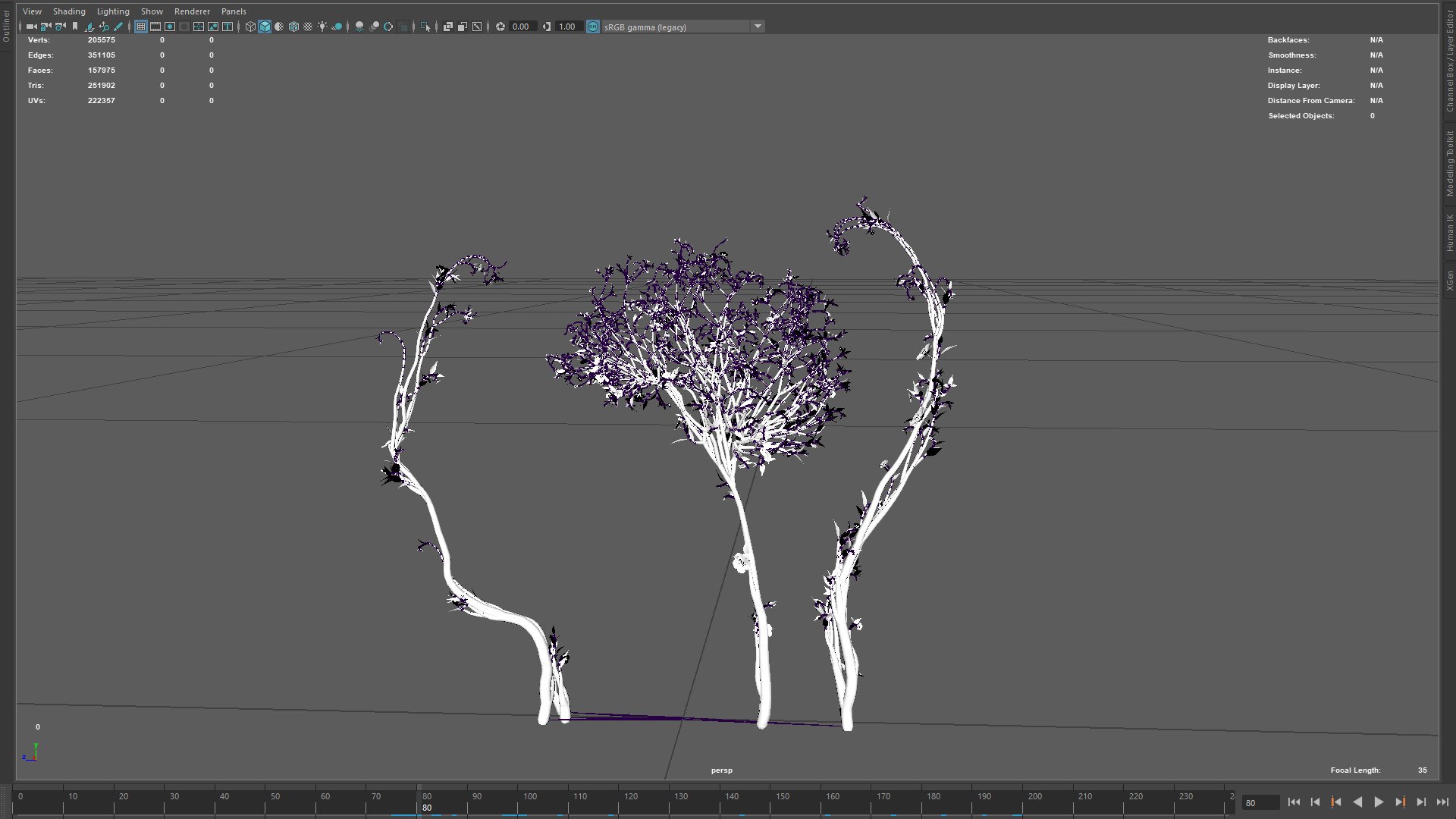This screenshot has width=1456, height=819.
Task: Go to start of playback range
Action: pyautogui.click(x=1294, y=802)
